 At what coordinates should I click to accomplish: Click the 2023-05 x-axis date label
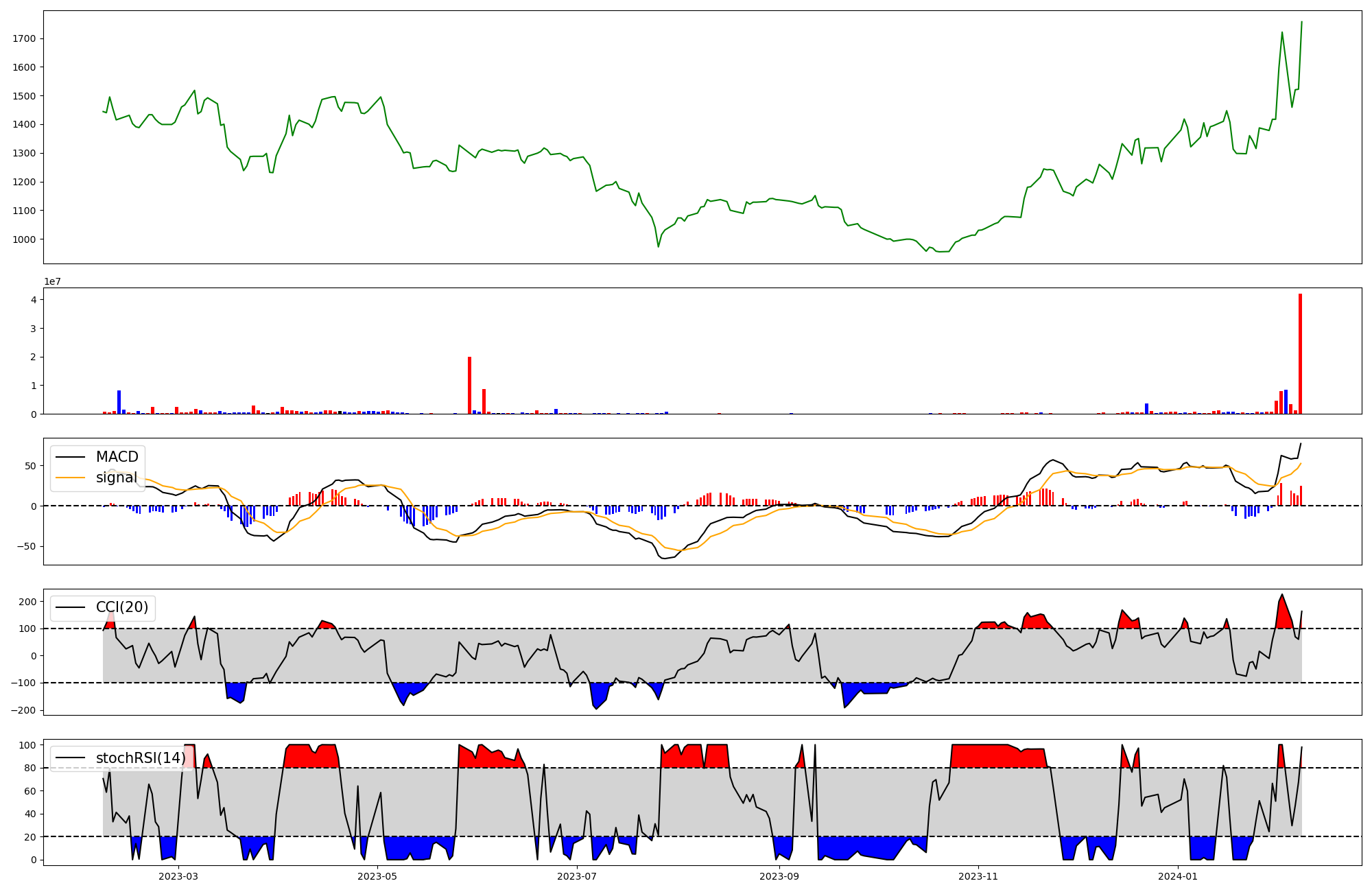(377, 876)
